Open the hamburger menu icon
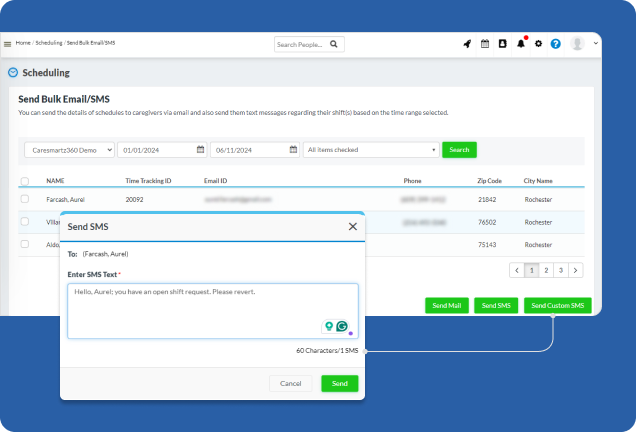 coord(7,44)
